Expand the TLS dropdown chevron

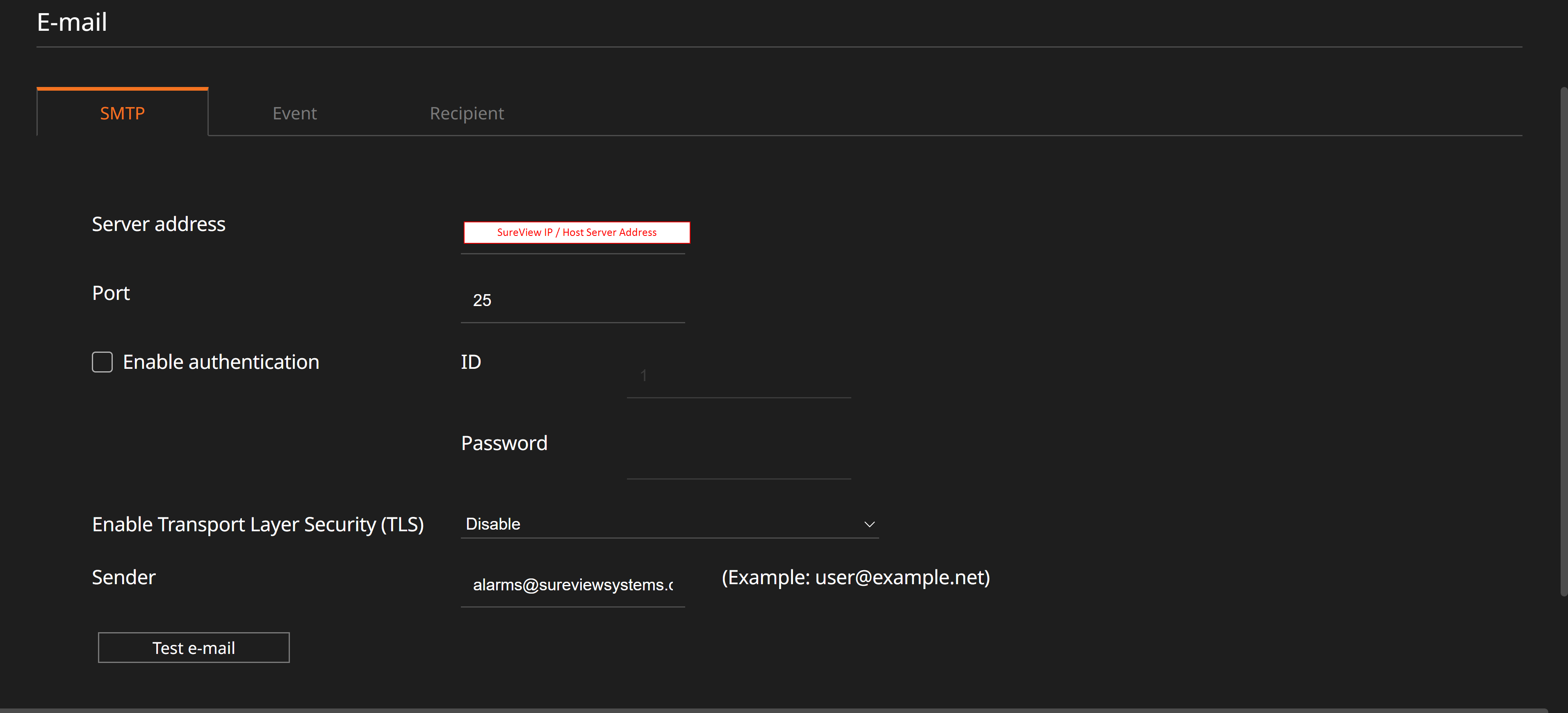869,524
